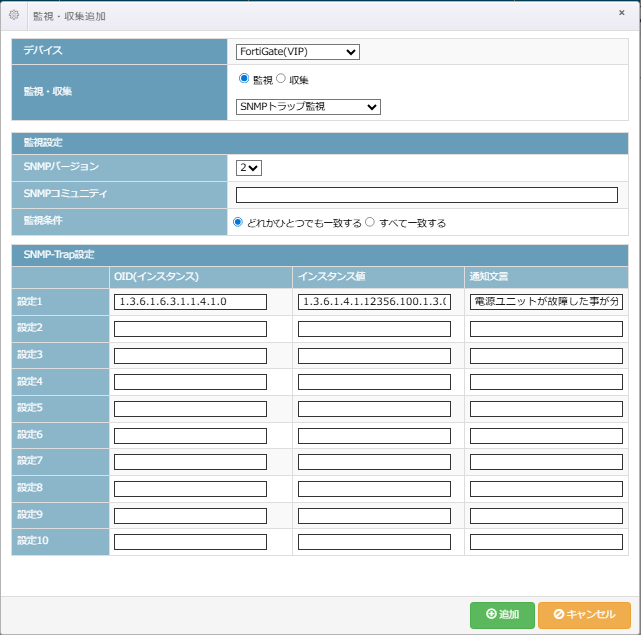641x635 pixels.
Task: Click the 設定7 インスタンス値 field
Action: click(374, 462)
